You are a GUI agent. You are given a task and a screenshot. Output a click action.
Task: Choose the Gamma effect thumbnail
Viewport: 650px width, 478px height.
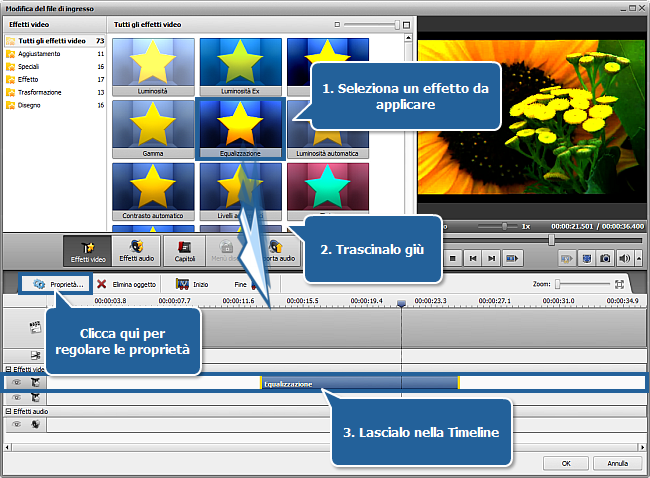pyautogui.click(x=153, y=129)
